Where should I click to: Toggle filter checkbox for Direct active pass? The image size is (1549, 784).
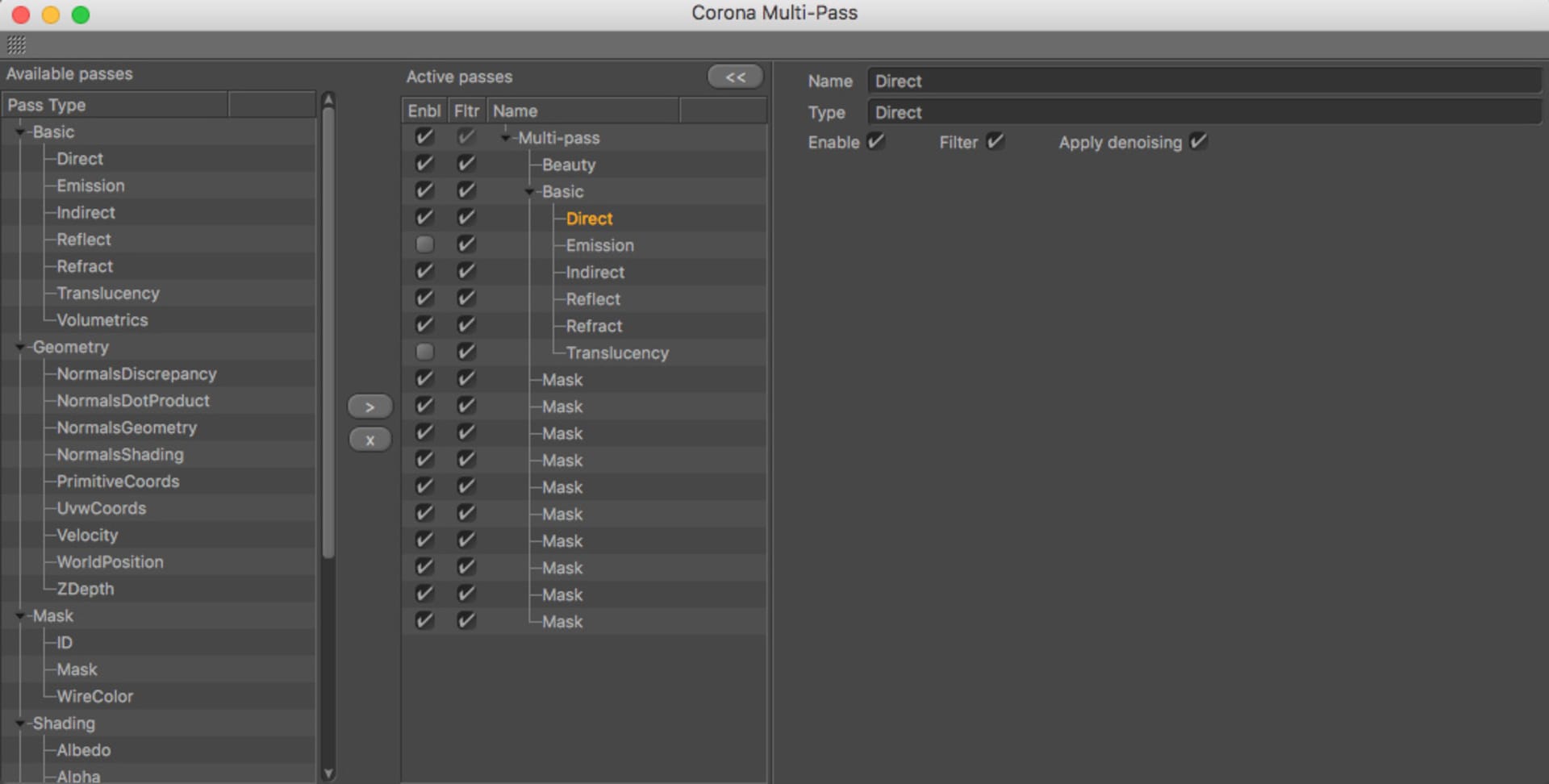tap(466, 218)
